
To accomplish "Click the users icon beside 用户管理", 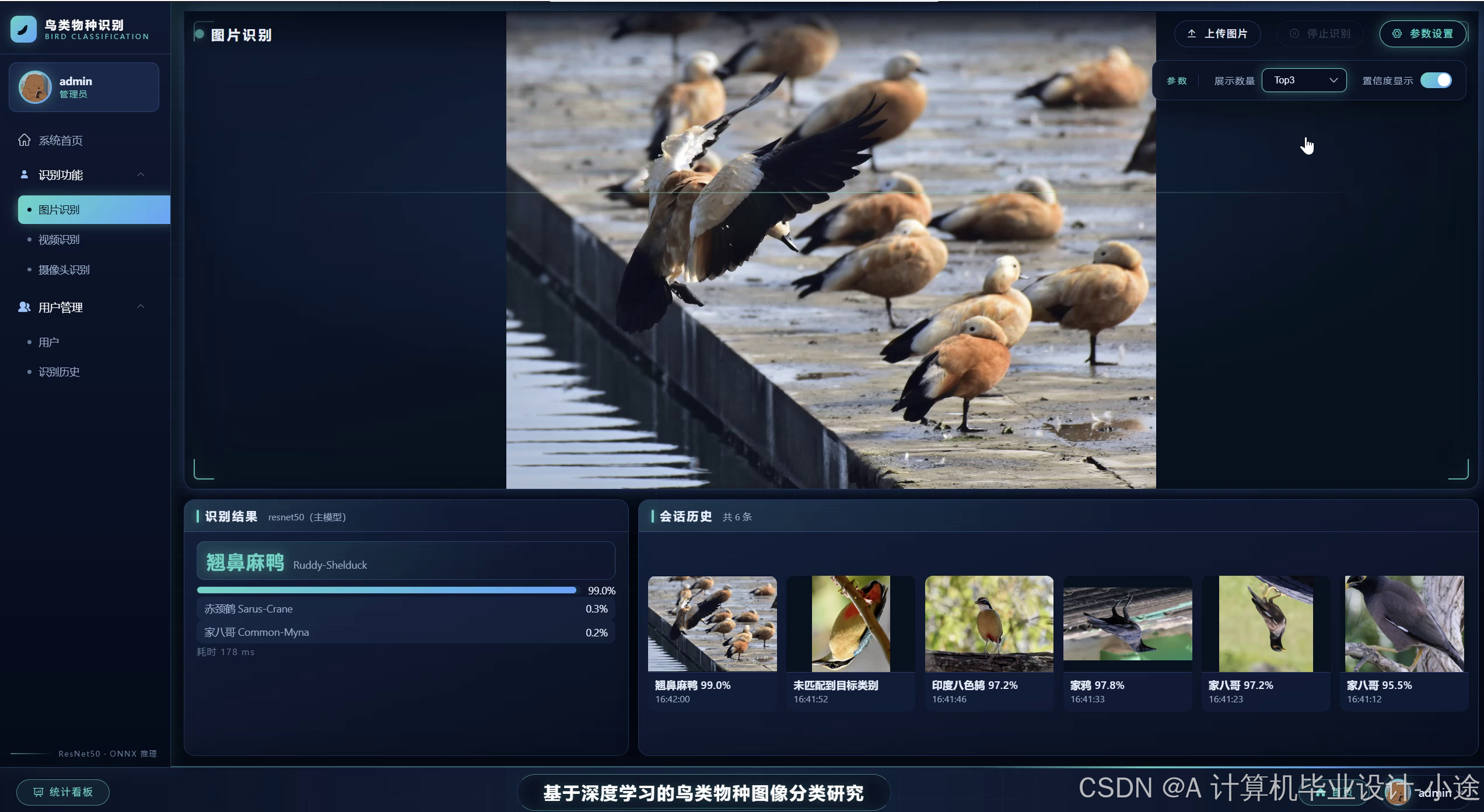I will 24,307.
